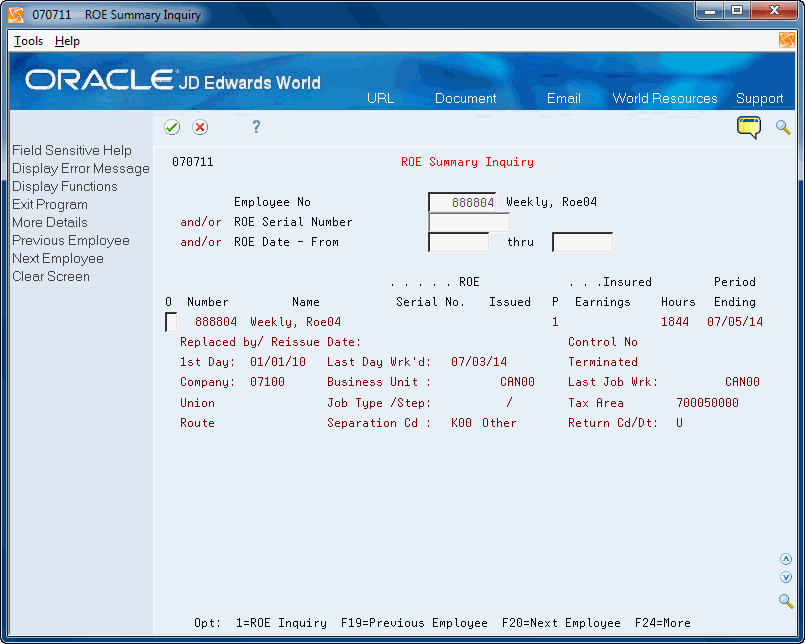This screenshot has width=805, height=644.
Task: Click Last Day Wrk'd value 07/03/14
Action: coord(478,362)
